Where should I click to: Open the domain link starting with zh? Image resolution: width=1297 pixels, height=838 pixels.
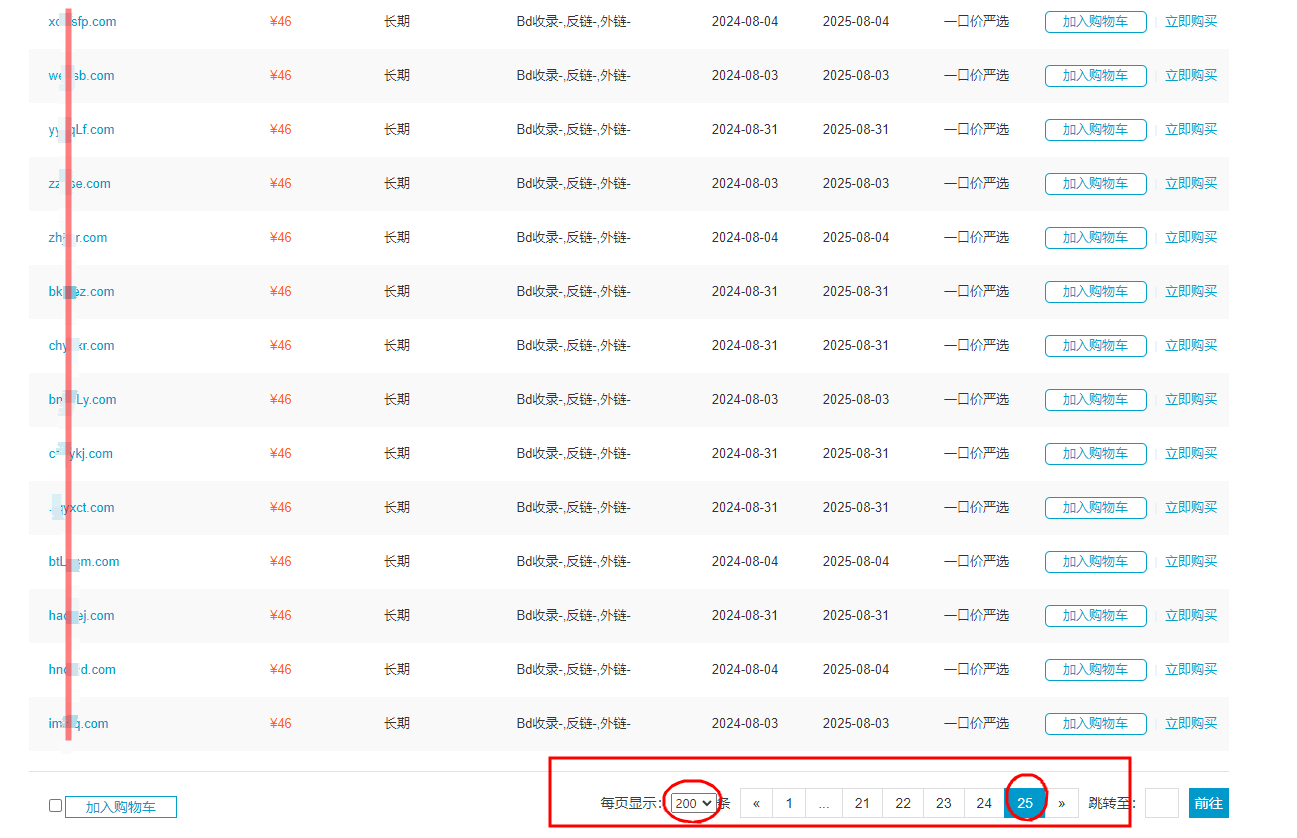pyautogui.click(x=78, y=237)
